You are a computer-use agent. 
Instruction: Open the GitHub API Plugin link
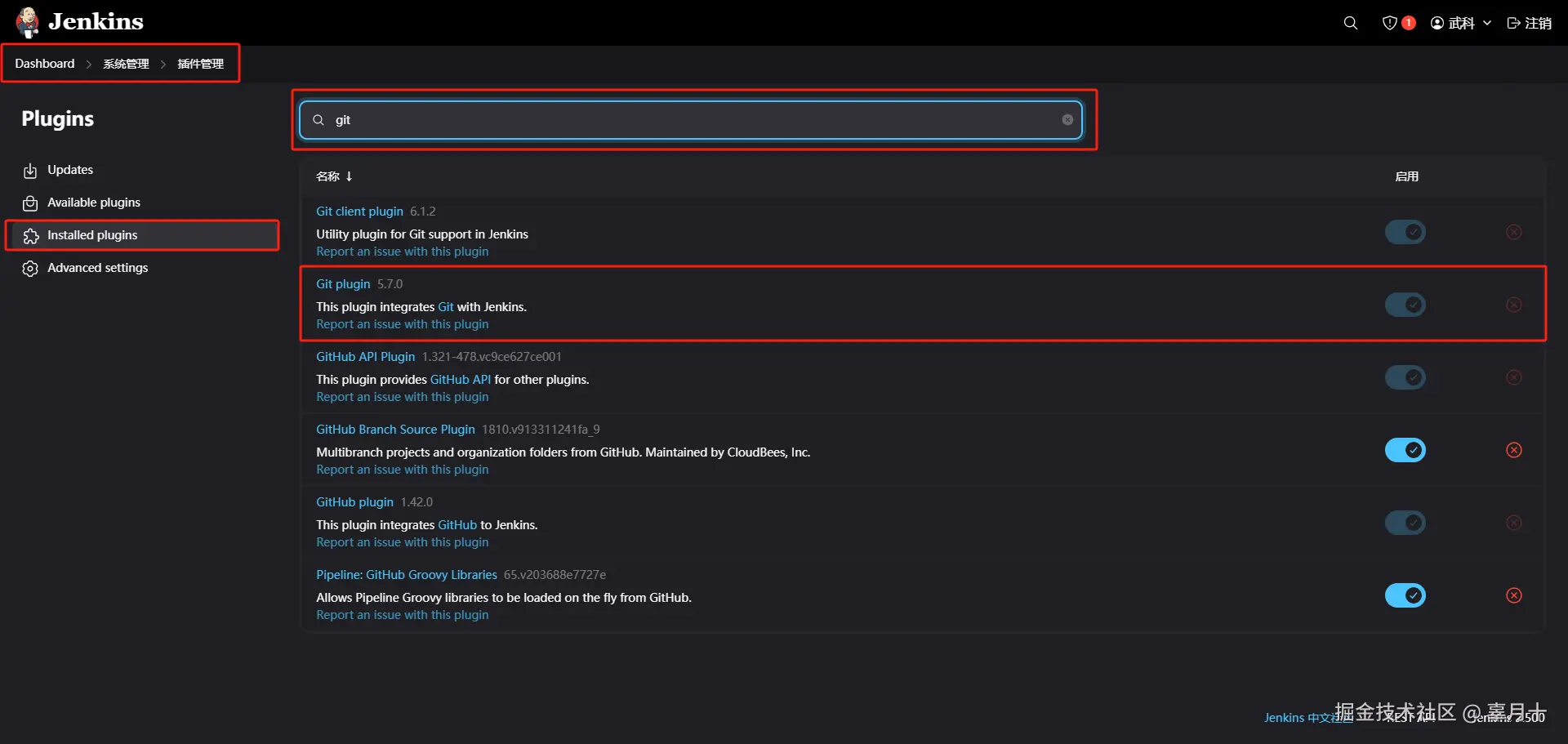point(365,357)
